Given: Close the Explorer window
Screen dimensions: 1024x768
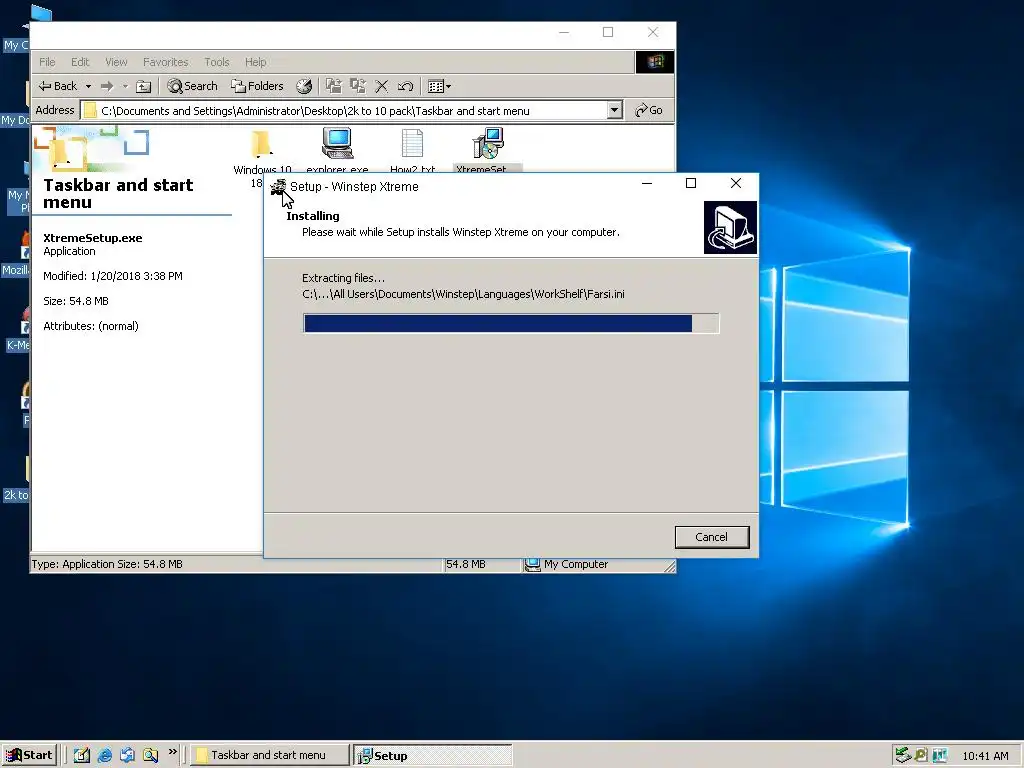Looking at the screenshot, I should click(x=653, y=32).
